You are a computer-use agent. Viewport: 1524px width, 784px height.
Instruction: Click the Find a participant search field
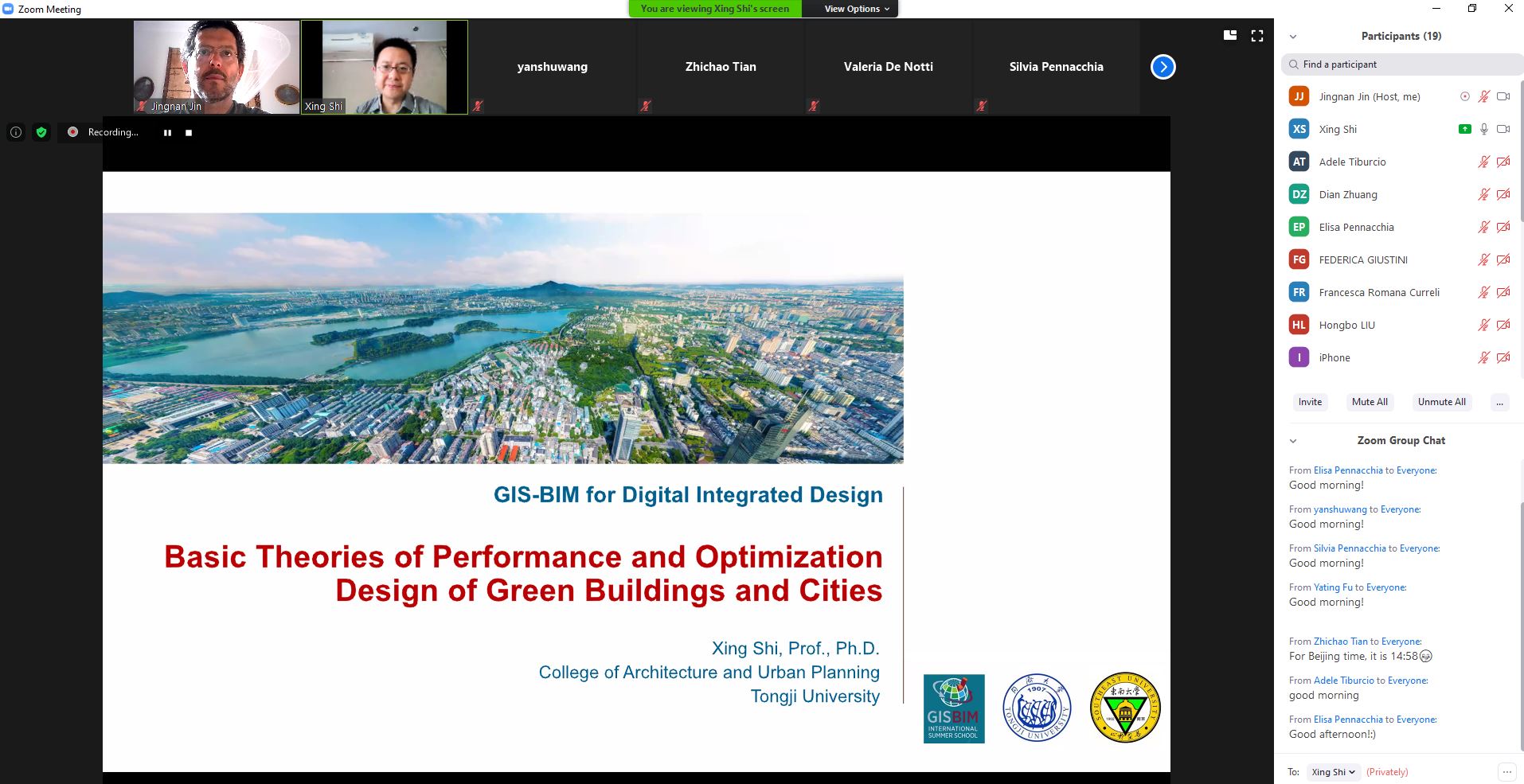[1401, 64]
